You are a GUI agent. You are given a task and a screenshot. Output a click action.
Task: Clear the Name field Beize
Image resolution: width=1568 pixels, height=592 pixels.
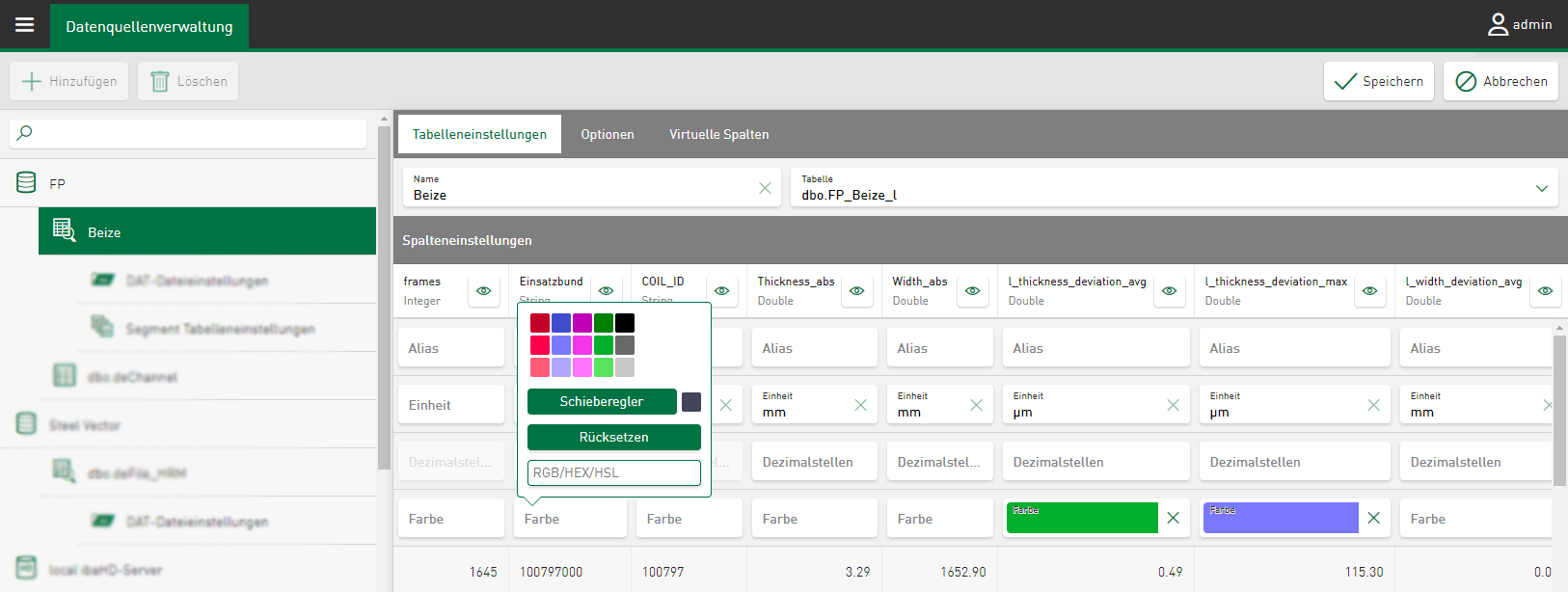[765, 188]
